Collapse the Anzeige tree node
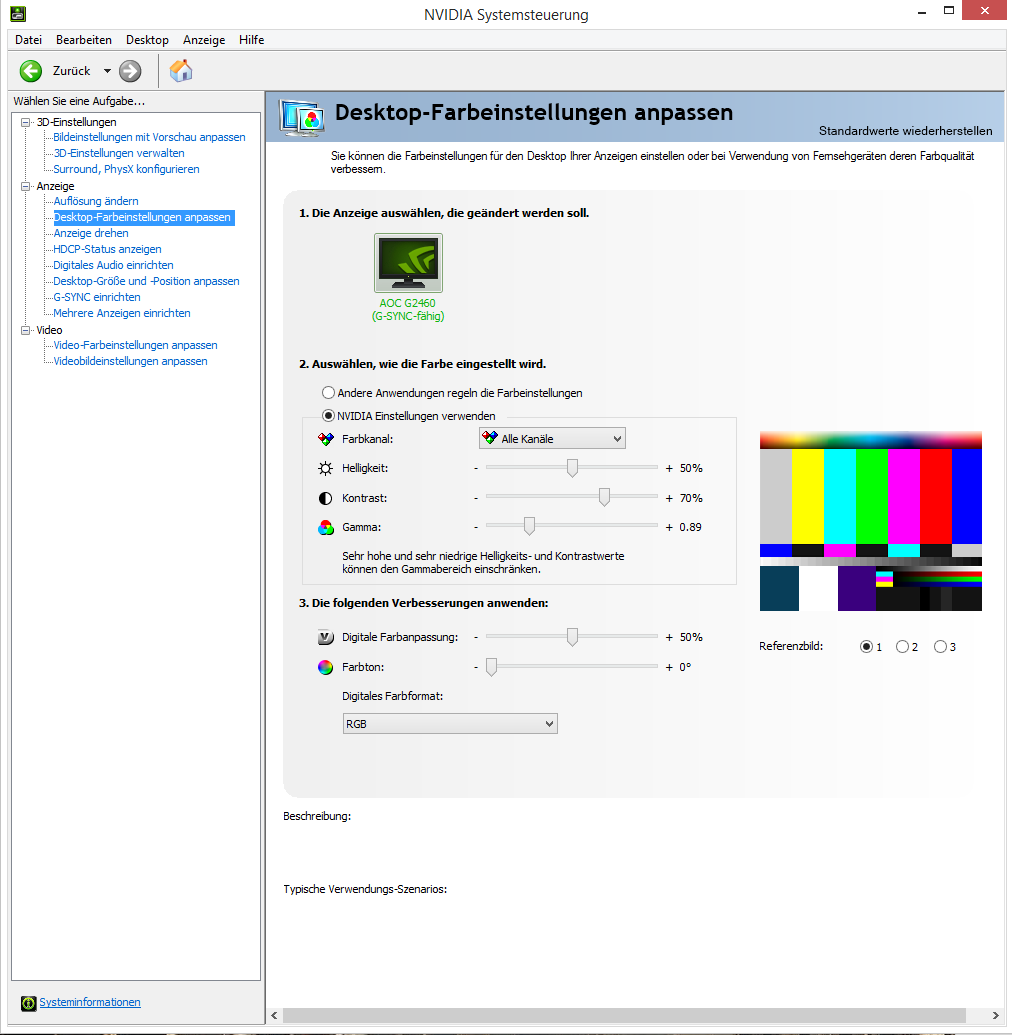 coord(25,186)
